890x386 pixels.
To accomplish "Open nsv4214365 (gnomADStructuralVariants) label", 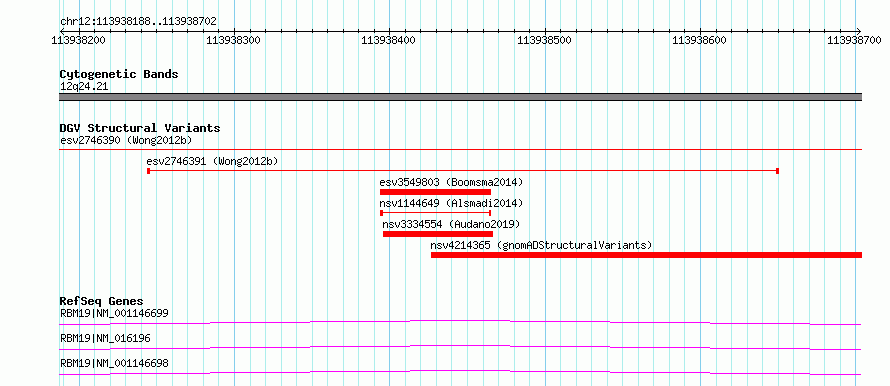I will 541,245.
